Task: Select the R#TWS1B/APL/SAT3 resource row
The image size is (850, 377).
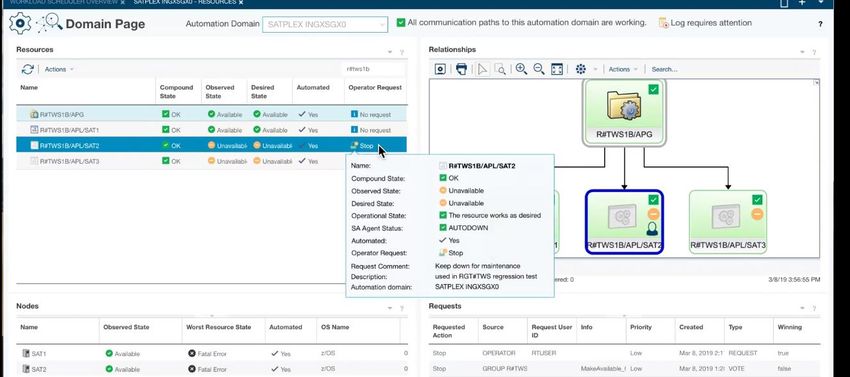Action: coord(211,161)
